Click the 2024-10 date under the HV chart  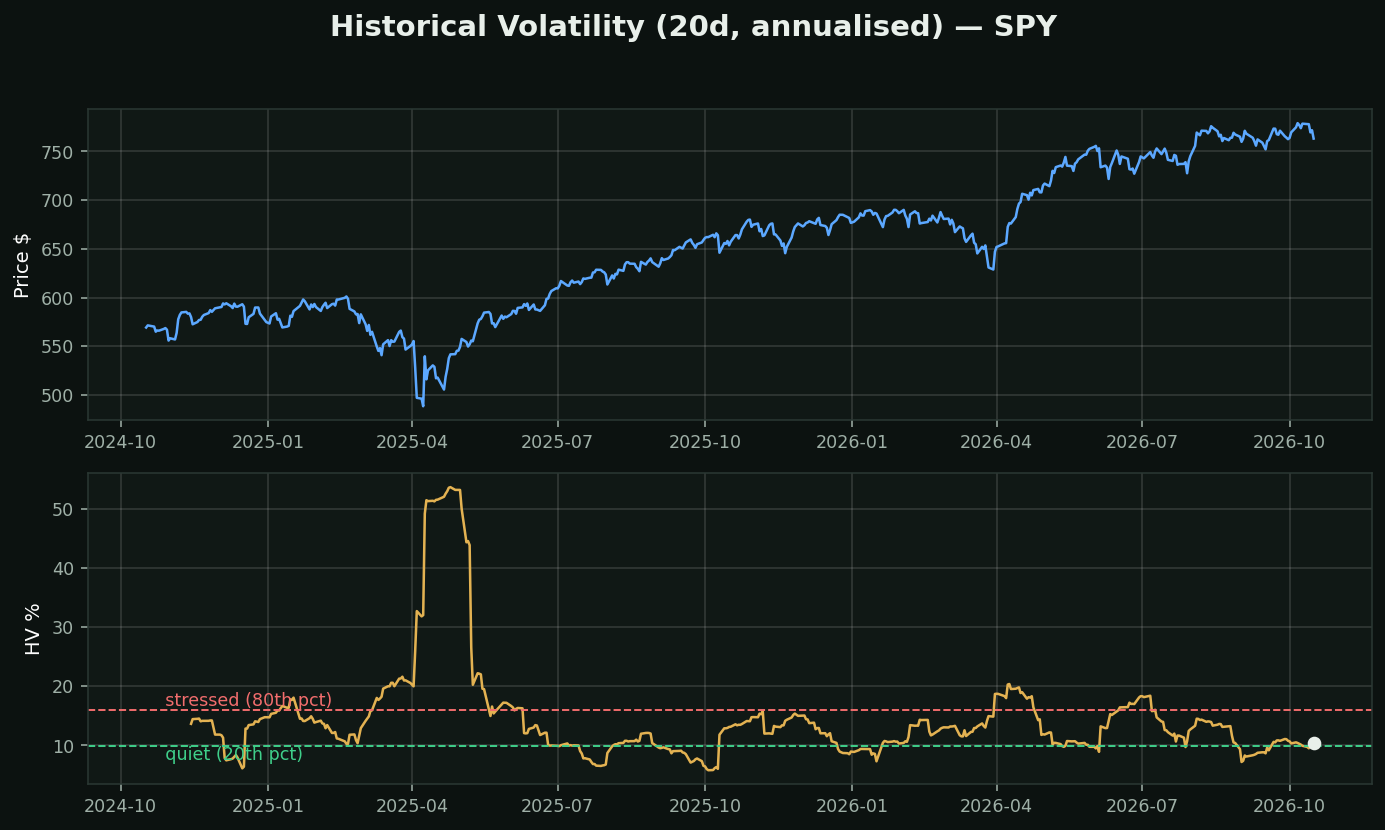[121, 805]
